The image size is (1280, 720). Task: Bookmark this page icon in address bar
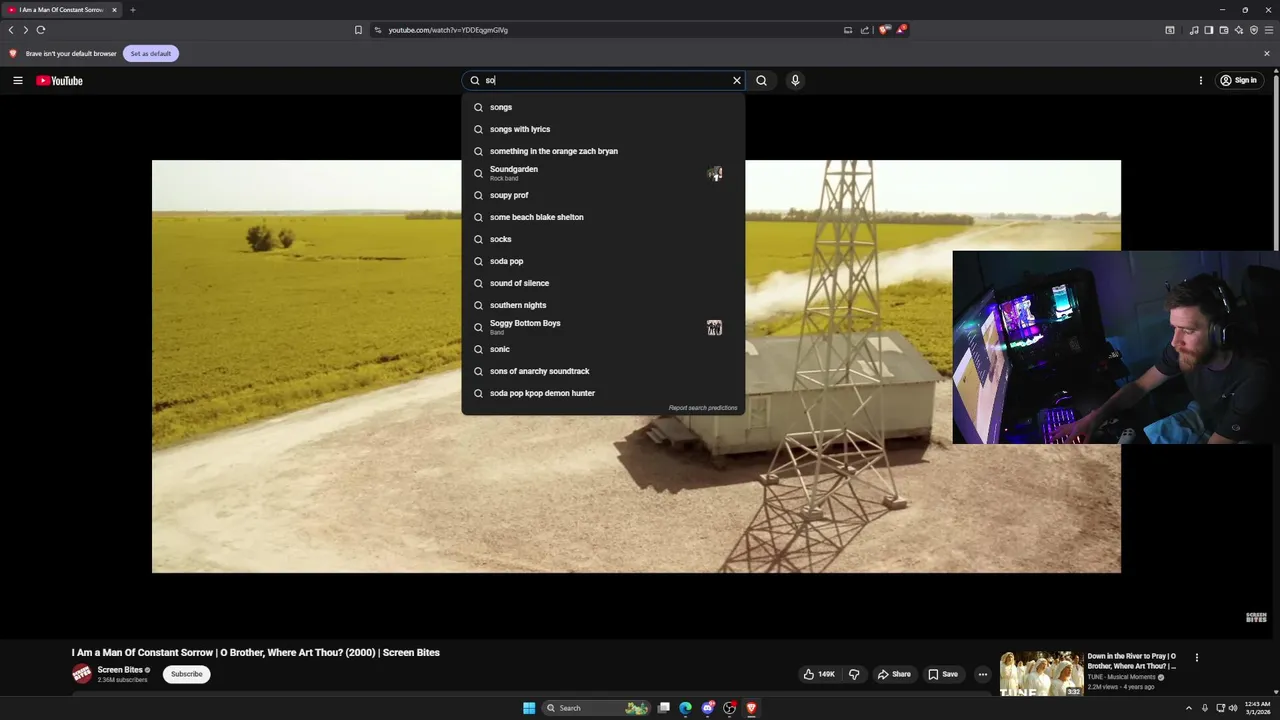point(358,30)
